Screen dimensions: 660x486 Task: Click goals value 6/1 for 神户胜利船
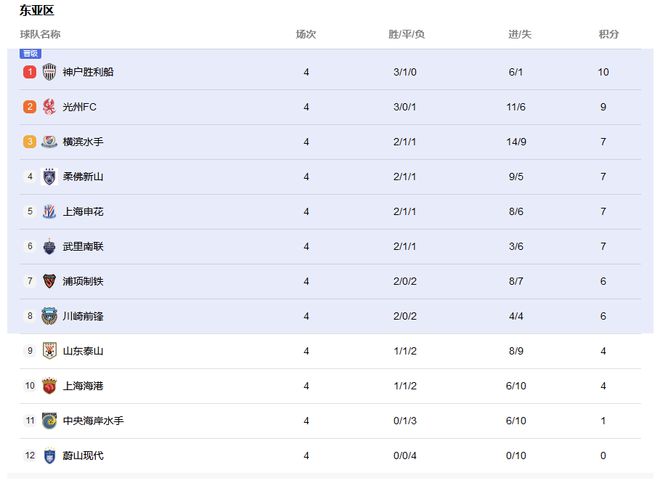[x=516, y=72]
